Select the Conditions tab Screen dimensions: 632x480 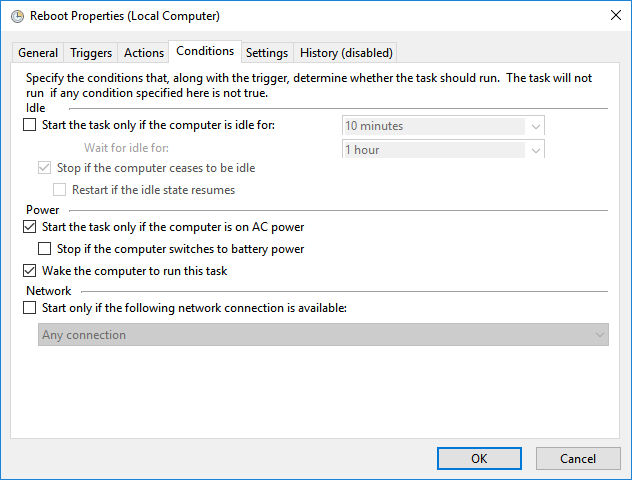pyautogui.click(x=205, y=51)
